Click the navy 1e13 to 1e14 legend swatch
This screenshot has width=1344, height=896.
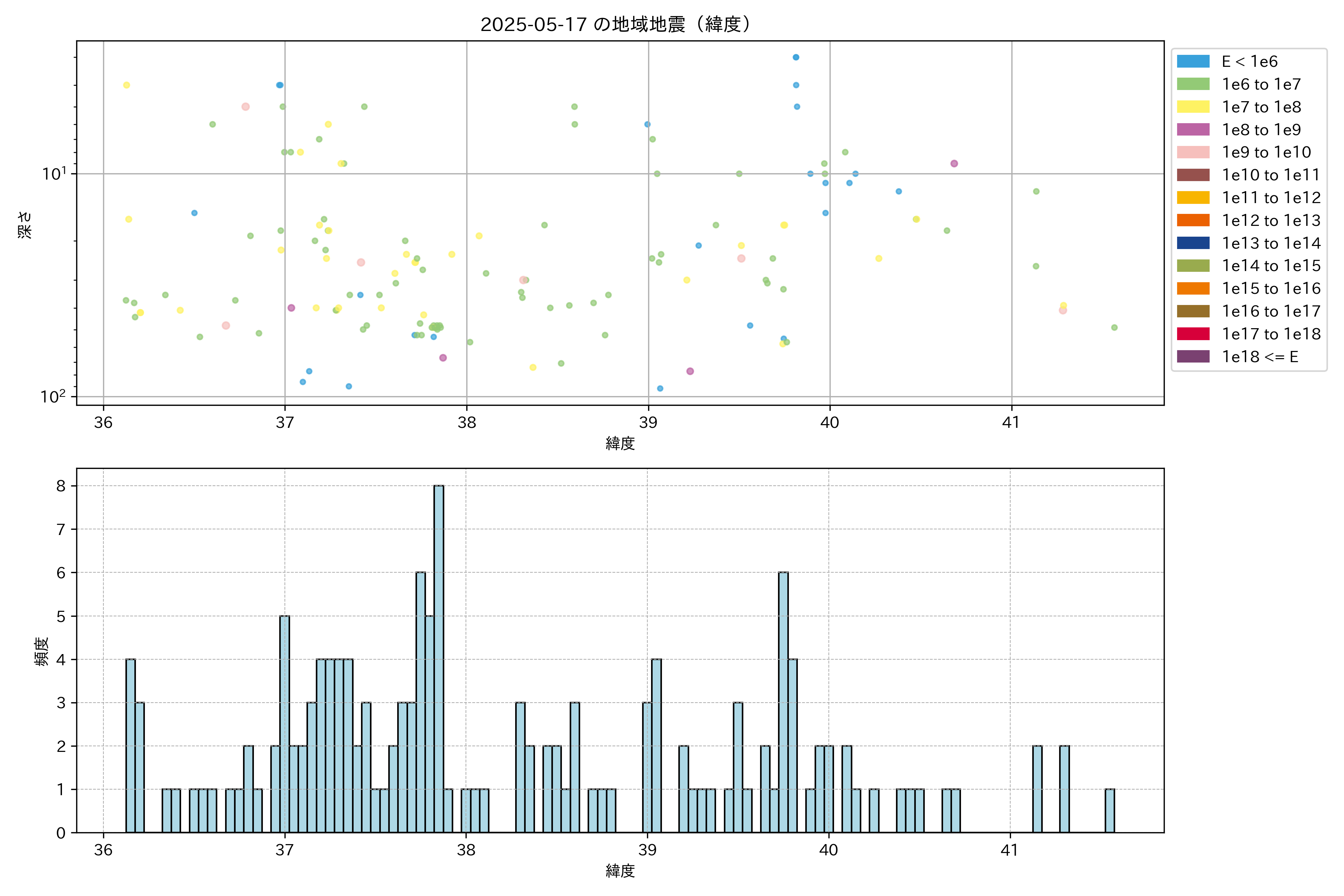tap(1192, 243)
